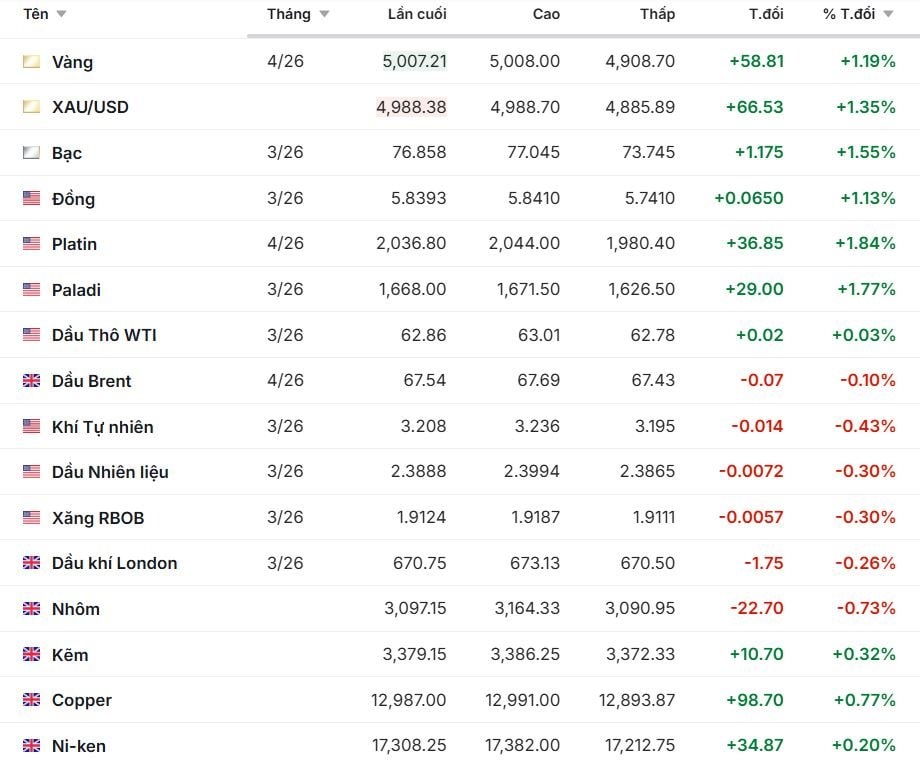
Task: Click the US flag beside Khí Tự nhiên
Action: [32, 427]
